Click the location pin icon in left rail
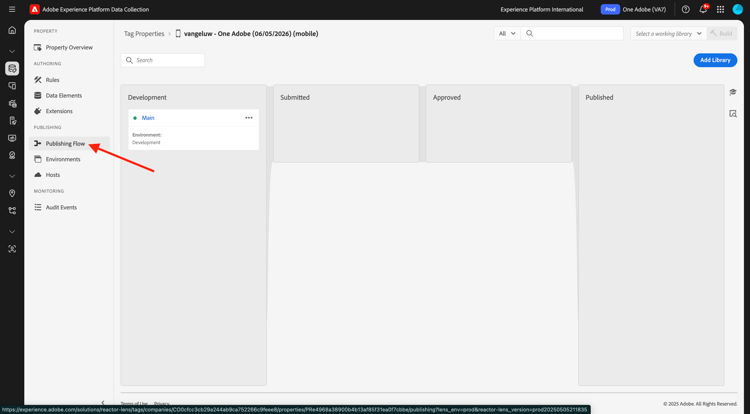This screenshot has height=414, width=750. click(x=12, y=193)
